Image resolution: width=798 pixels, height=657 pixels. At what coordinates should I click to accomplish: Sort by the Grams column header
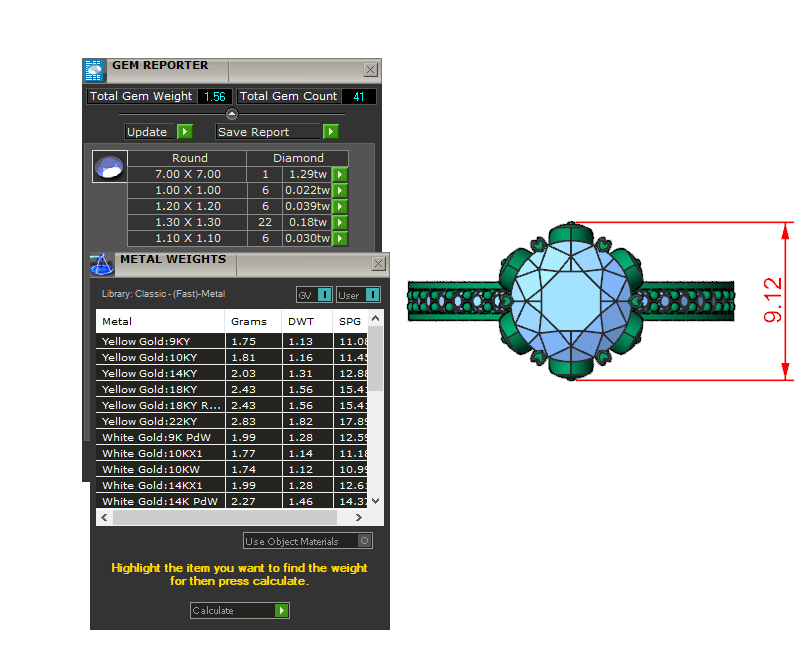pyautogui.click(x=249, y=322)
